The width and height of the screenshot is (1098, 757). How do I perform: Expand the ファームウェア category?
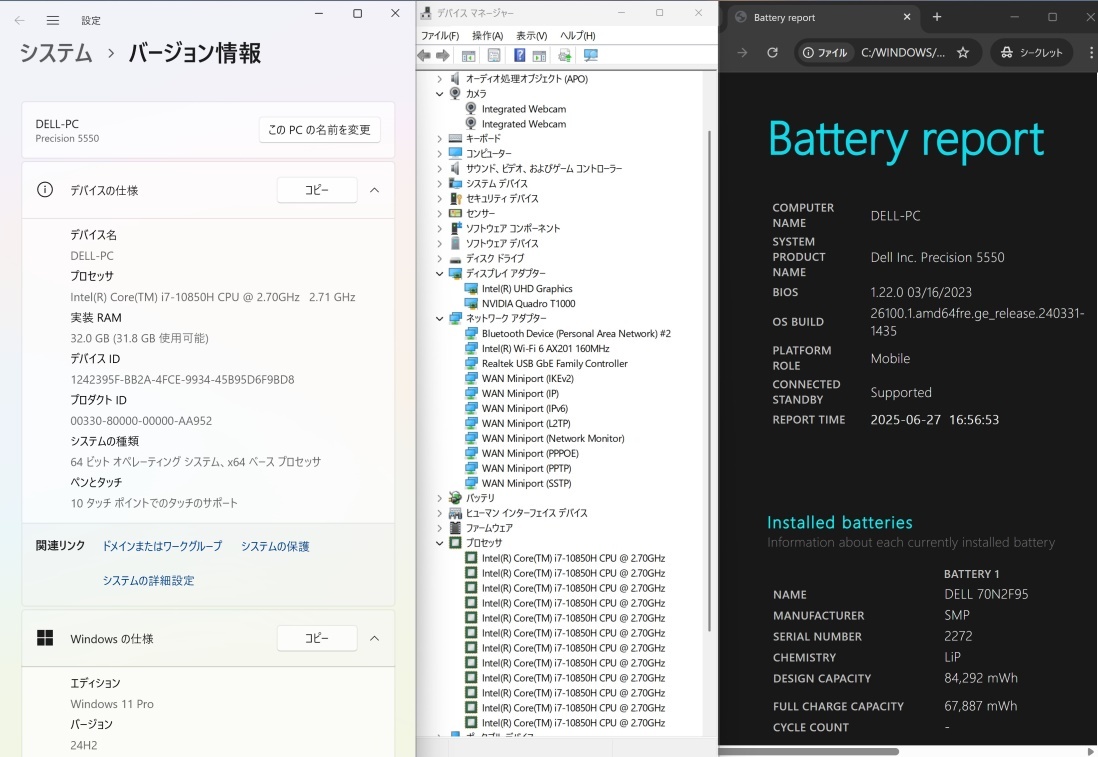click(x=439, y=528)
